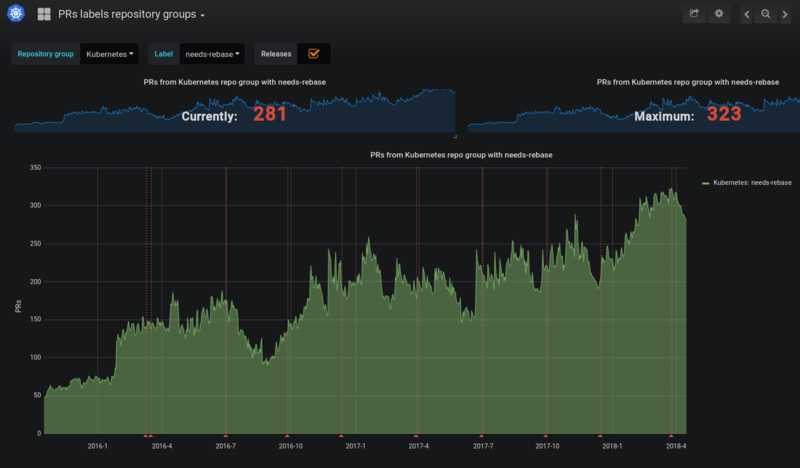Click the 350 y-axis label
800x468 pixels.
coord(35,167)
